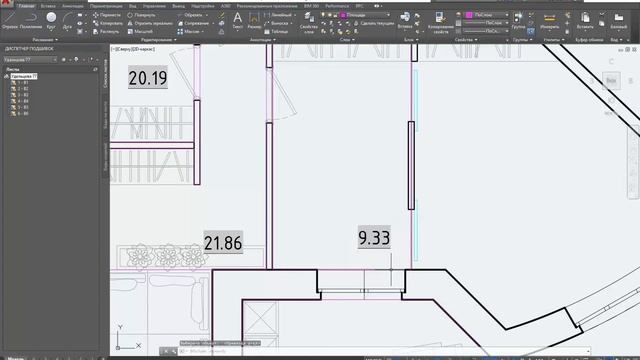The width and height of the screenshot is (640, 360).
Task: Click the Вставить (Paste) icon
Action: 585,20
